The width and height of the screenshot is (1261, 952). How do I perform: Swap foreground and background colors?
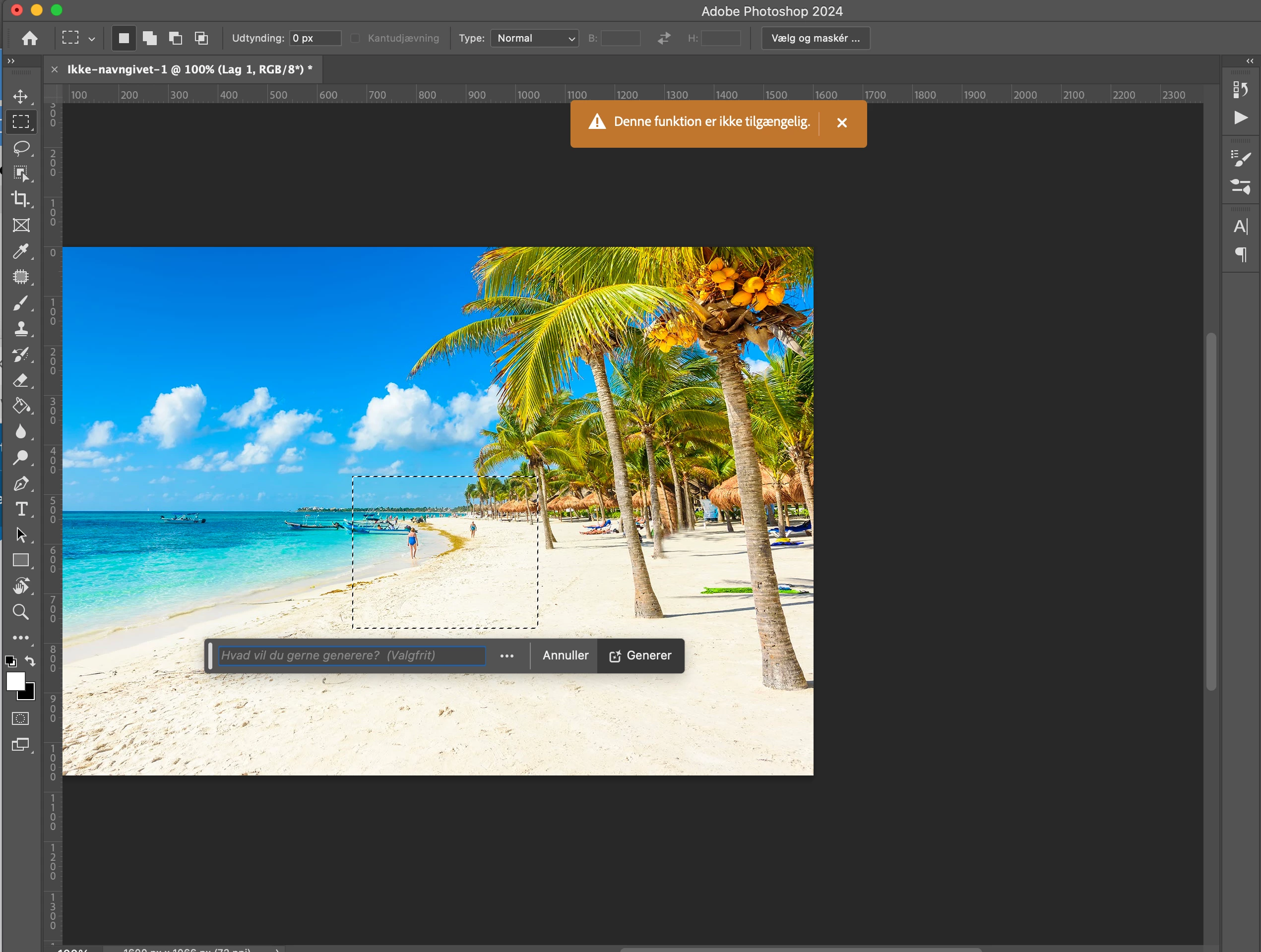pyautogui.click(x=30, y=661)
